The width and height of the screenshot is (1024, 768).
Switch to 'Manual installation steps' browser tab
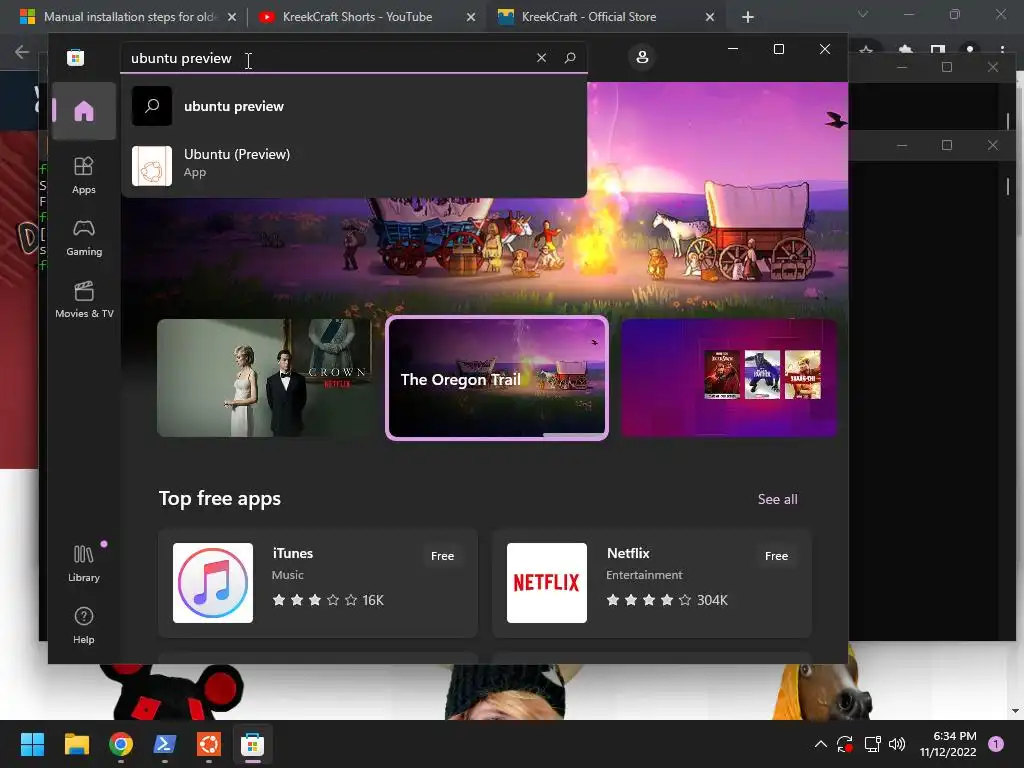[x=128, y=17]
